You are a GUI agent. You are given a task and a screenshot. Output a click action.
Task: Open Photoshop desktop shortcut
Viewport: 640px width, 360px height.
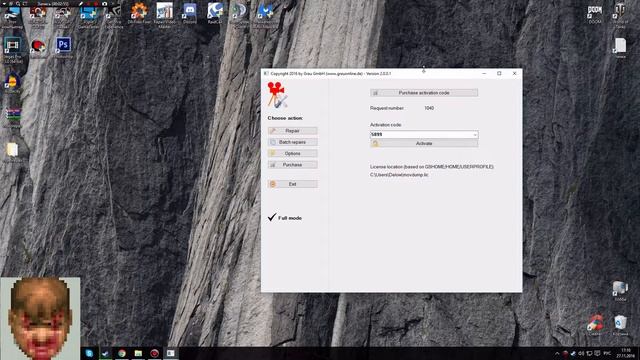63,44
